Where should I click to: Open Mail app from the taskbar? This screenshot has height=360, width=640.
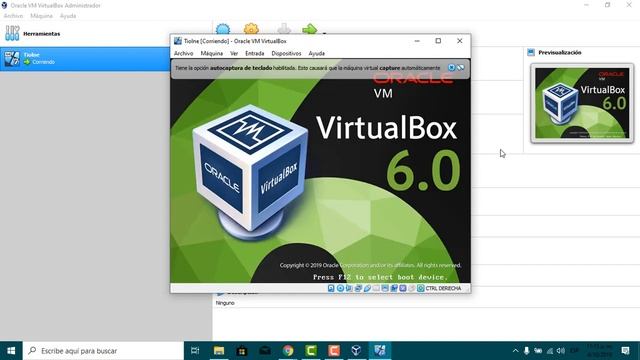point(265,351)
